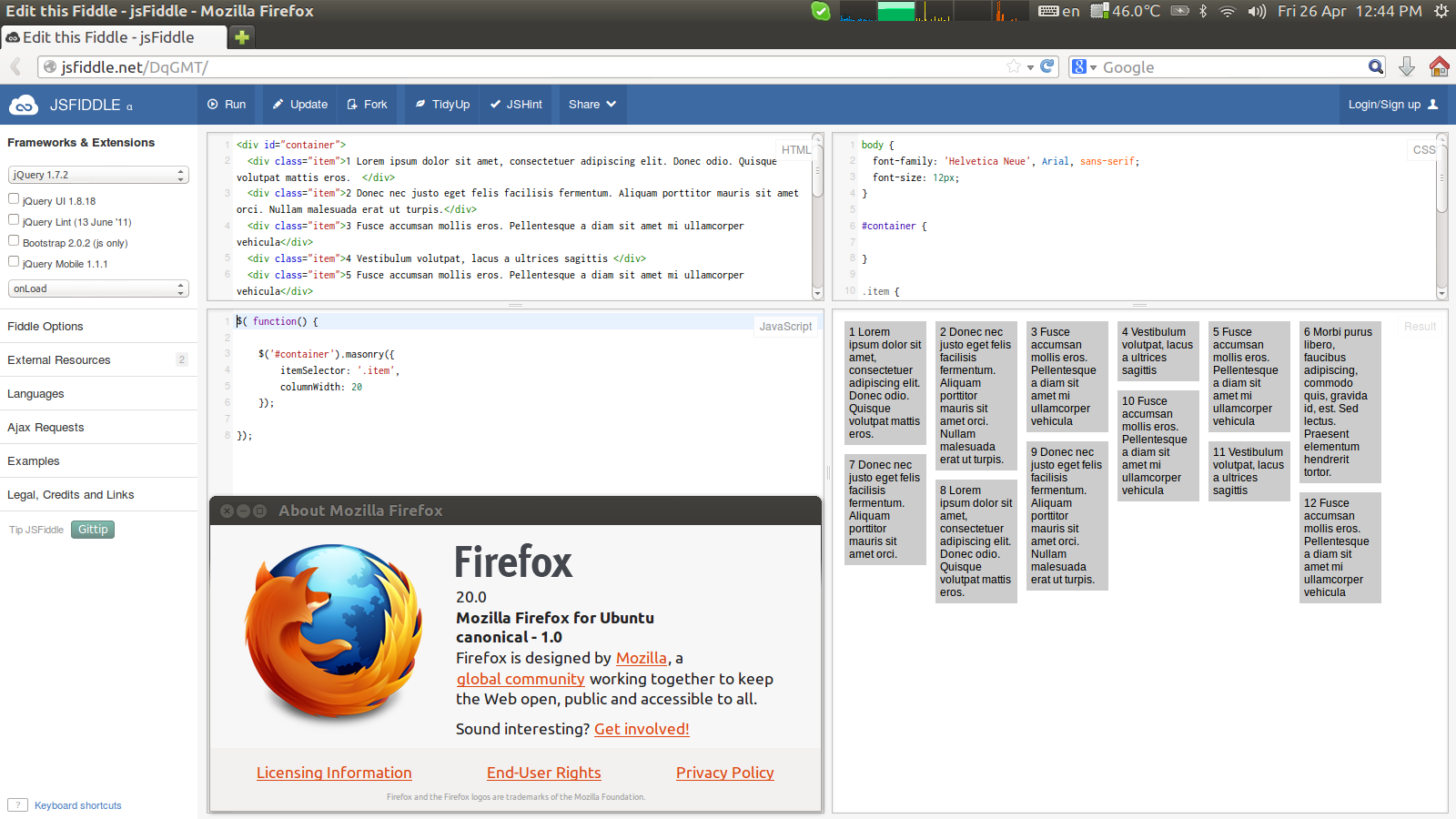Select the Edit this Fiddle tab

click(x=113, y=37)
